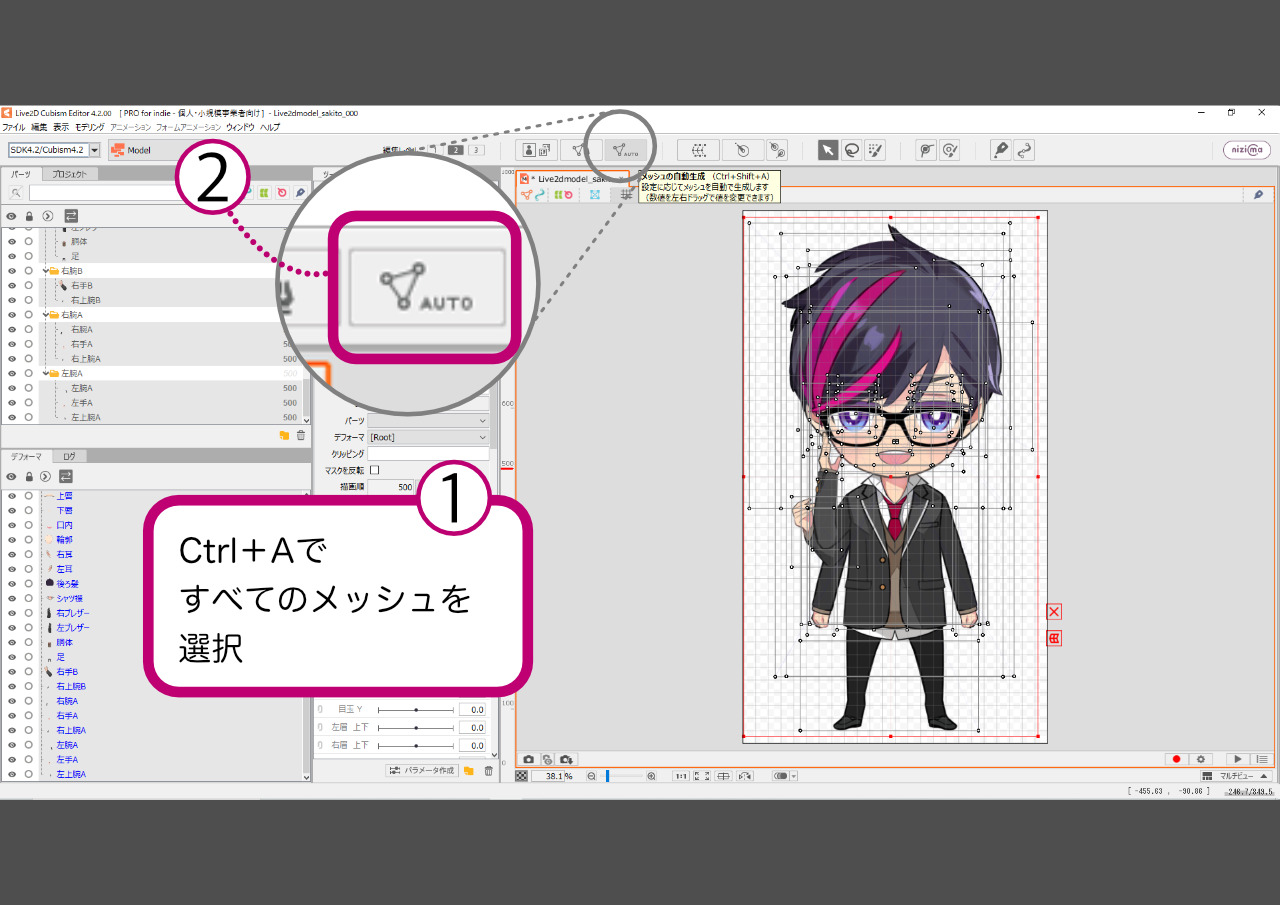Screen dimensions: 1280x905
Task: Select the Live2dmodel_saki canvas tab
Action: coord(573,178)
